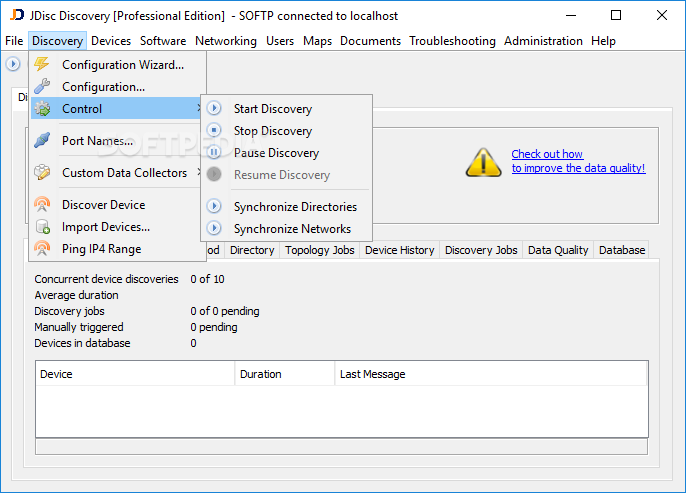
Task: Click the Synchronize Directories play icon
Action: (x=214, y=206)
